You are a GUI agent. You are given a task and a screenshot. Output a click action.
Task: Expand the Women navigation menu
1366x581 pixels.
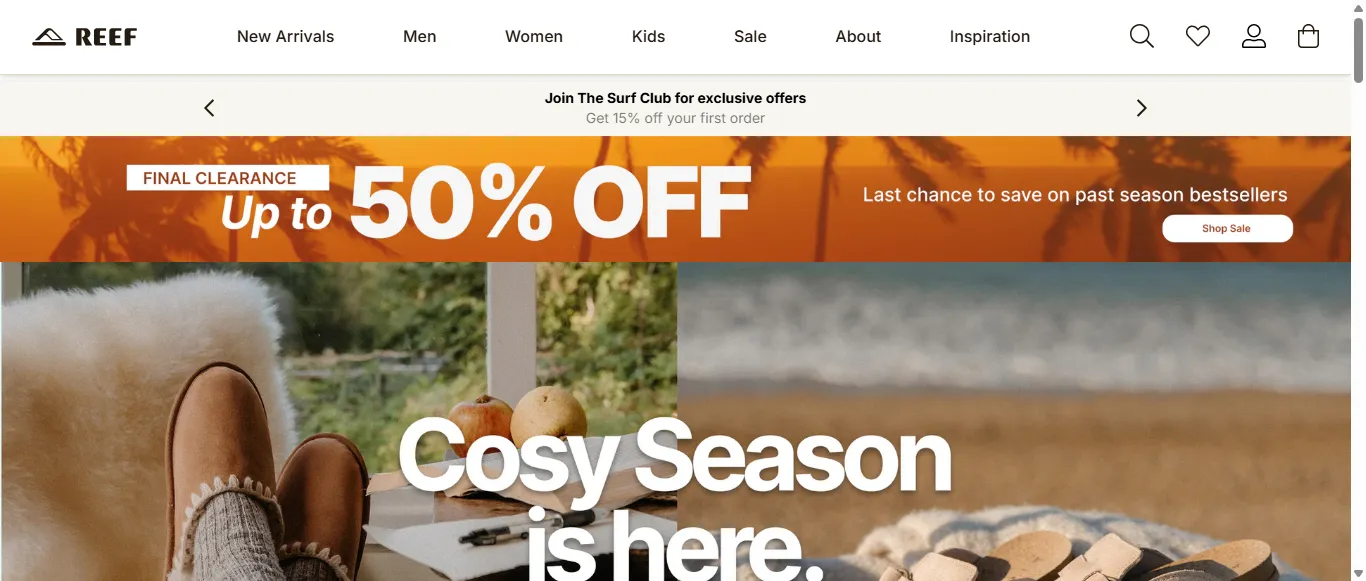[534, 37]
